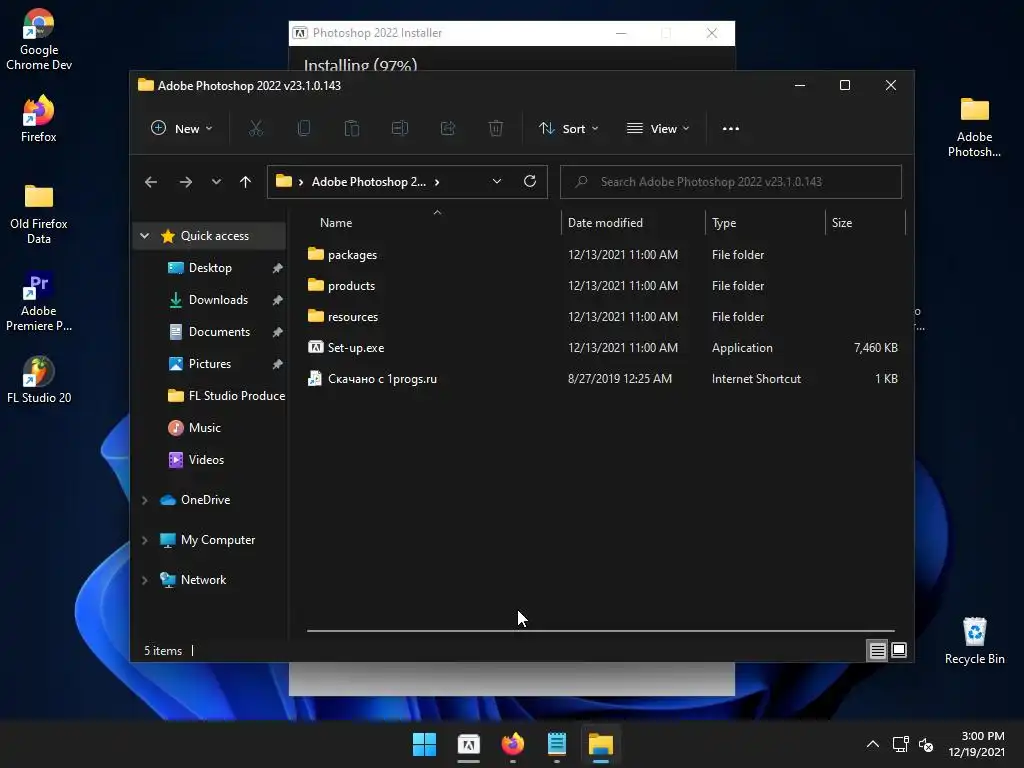Click the Copy icon in Explorer toolbar
Viewport: 1024px width, 768px height.
click(x=304, y=129)
